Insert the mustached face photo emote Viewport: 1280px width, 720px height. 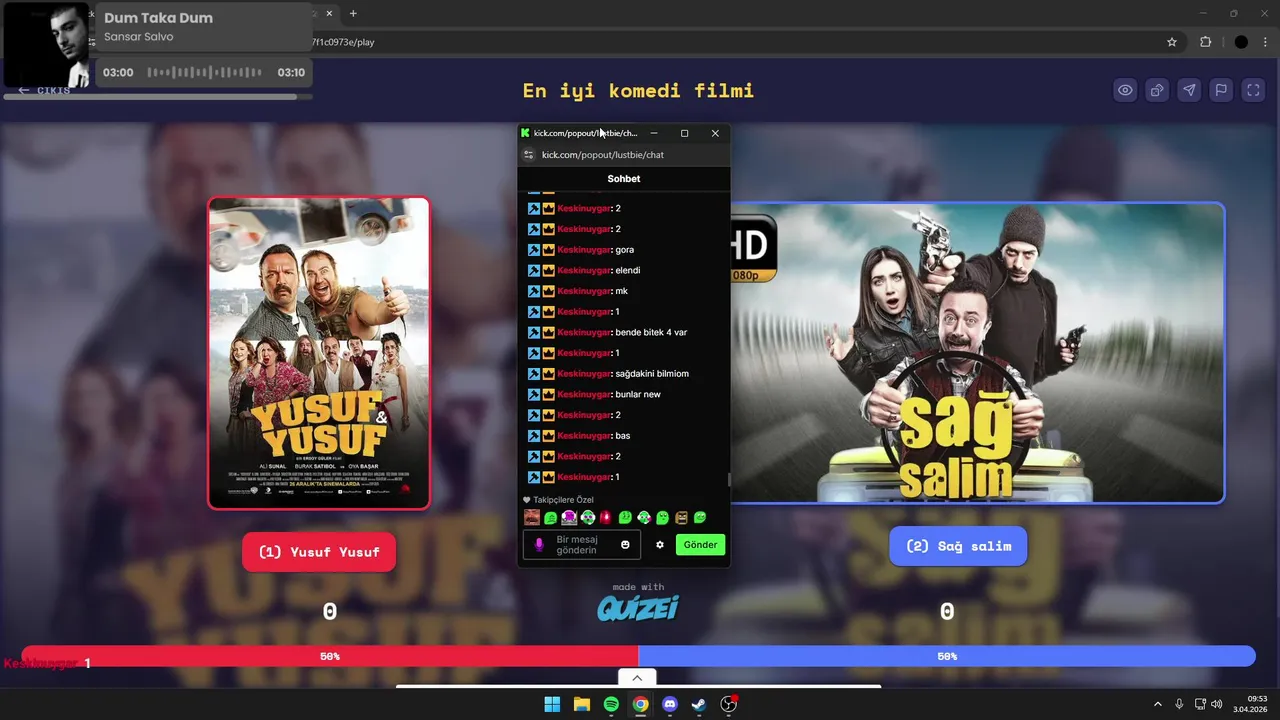pos(532,517)
